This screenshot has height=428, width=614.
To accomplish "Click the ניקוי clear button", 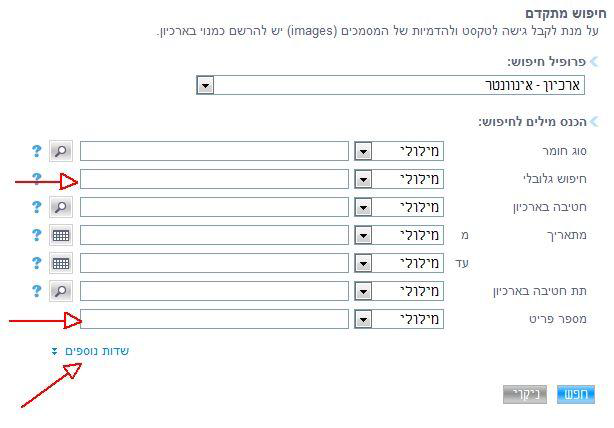I will point(525,394).
